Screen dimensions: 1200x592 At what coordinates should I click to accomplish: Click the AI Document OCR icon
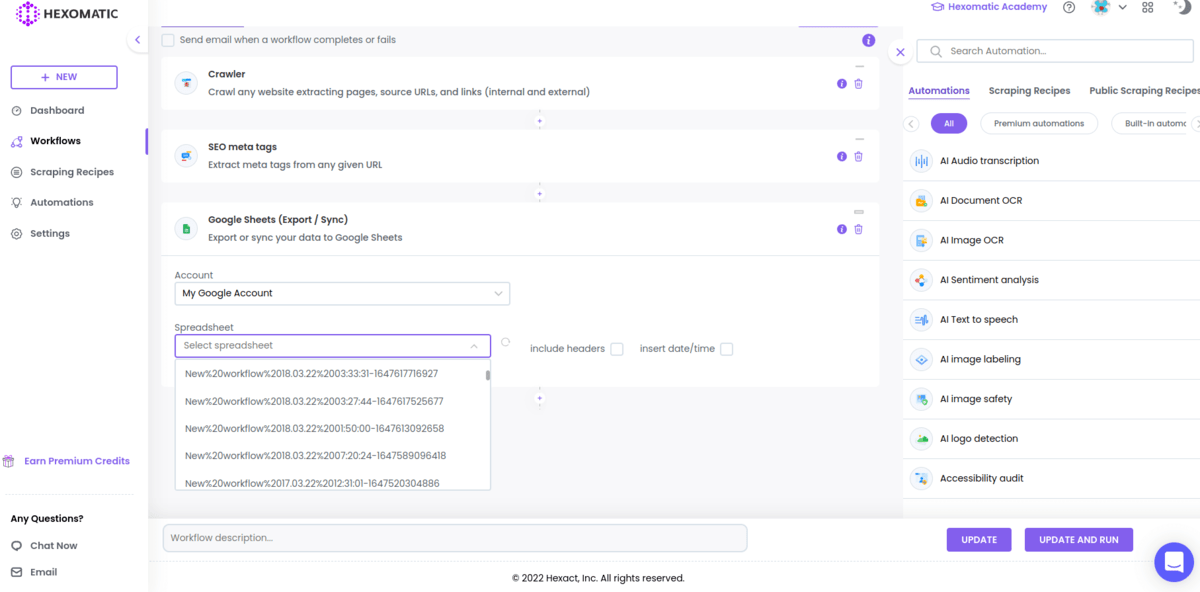(x=920, y=200)
